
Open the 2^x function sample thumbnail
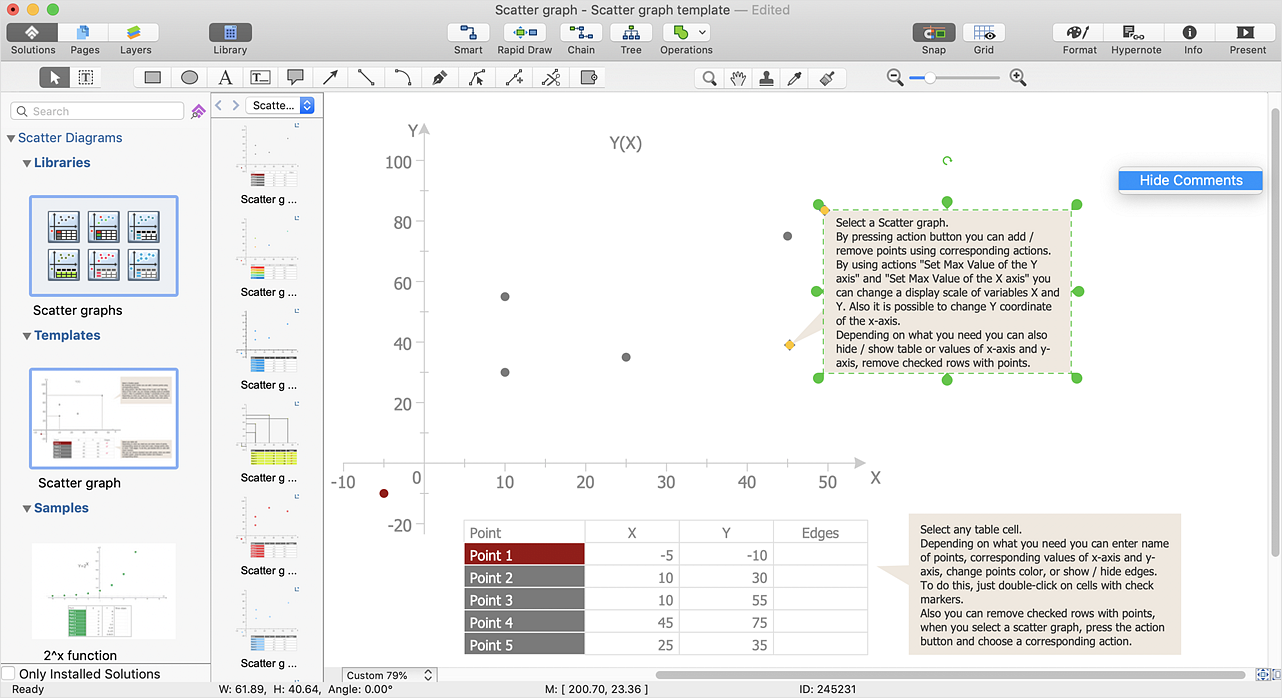pyautogui.click(x=104, y=591)
